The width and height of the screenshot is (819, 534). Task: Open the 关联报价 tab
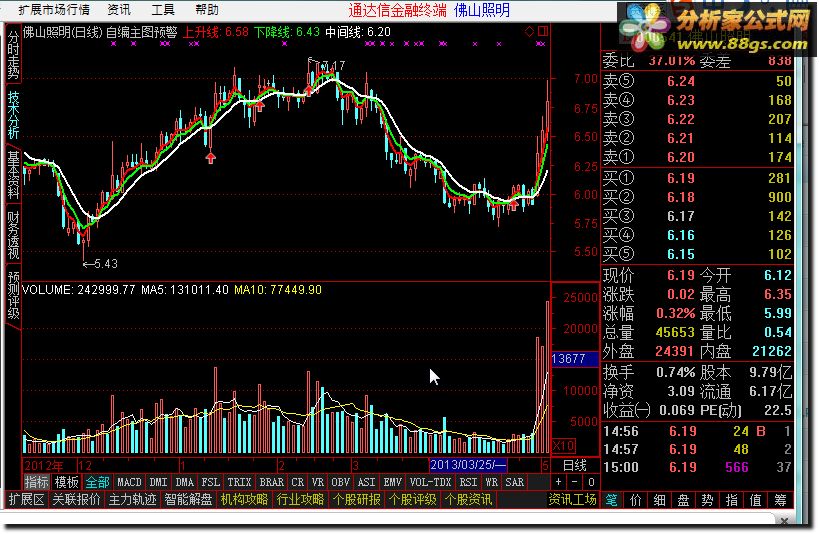[76, 500]
